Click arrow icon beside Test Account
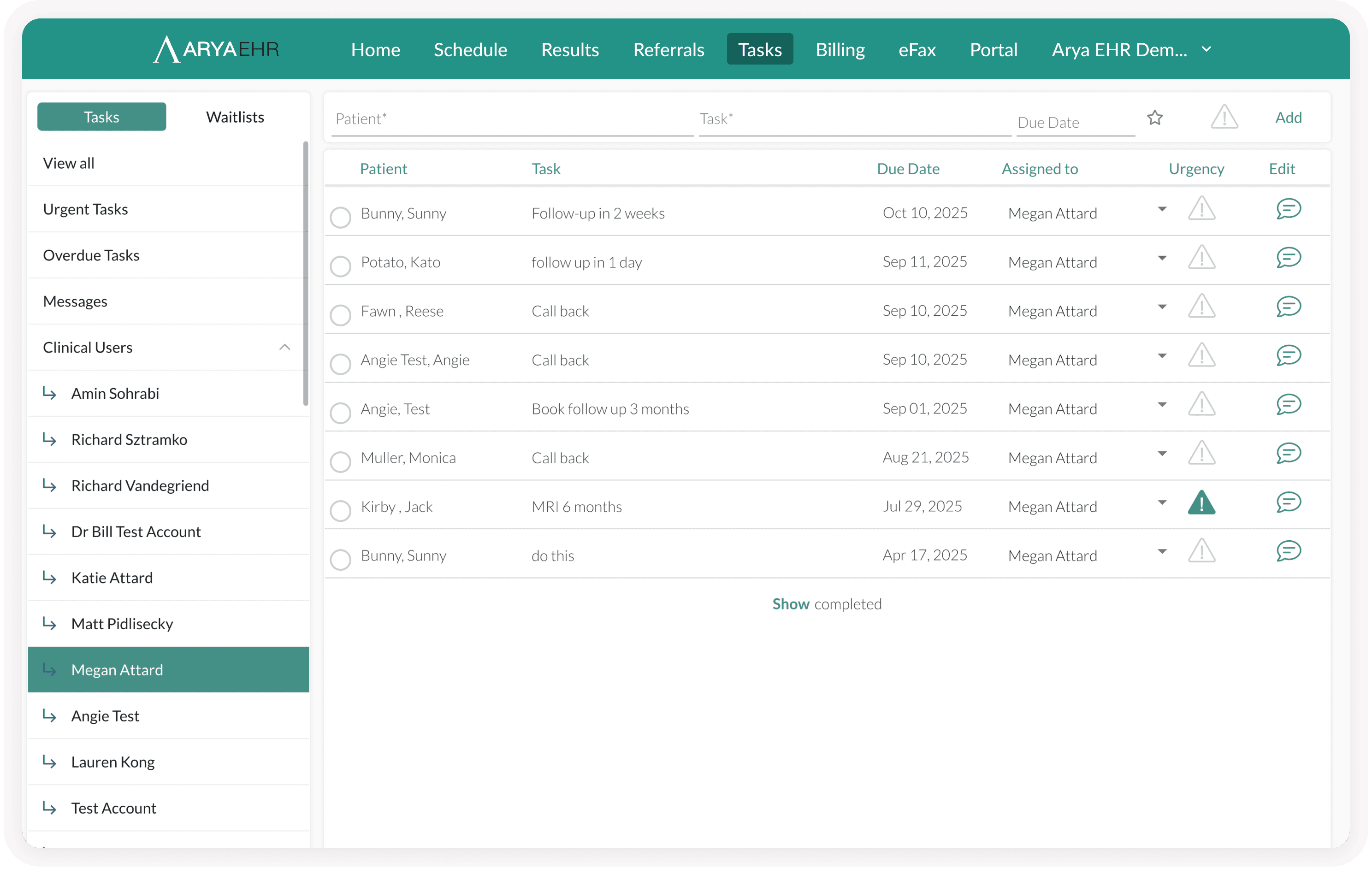 coord(50,808)
